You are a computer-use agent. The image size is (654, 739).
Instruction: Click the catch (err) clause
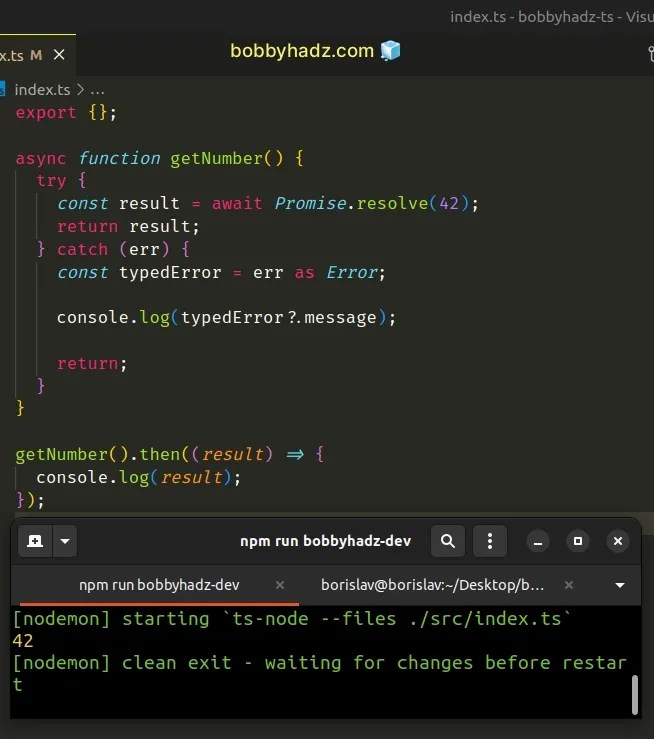[113, 249]
